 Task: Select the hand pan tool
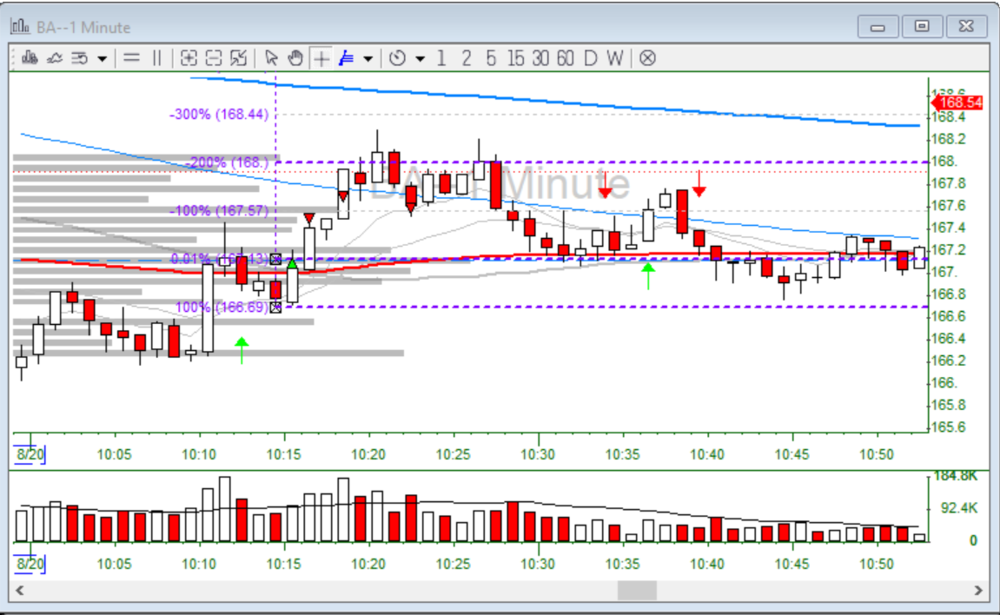295,58
